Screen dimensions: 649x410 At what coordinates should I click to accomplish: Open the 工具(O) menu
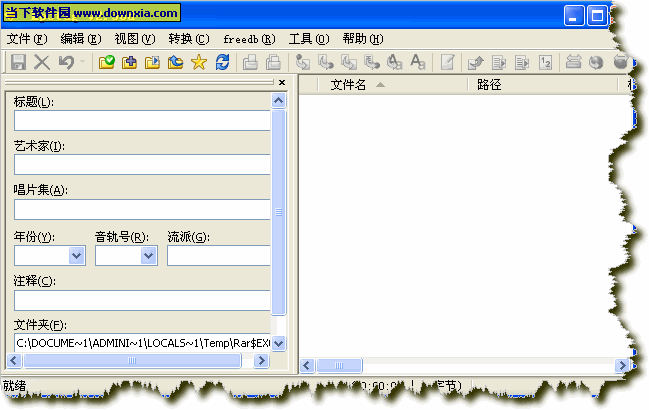(309, 39)
